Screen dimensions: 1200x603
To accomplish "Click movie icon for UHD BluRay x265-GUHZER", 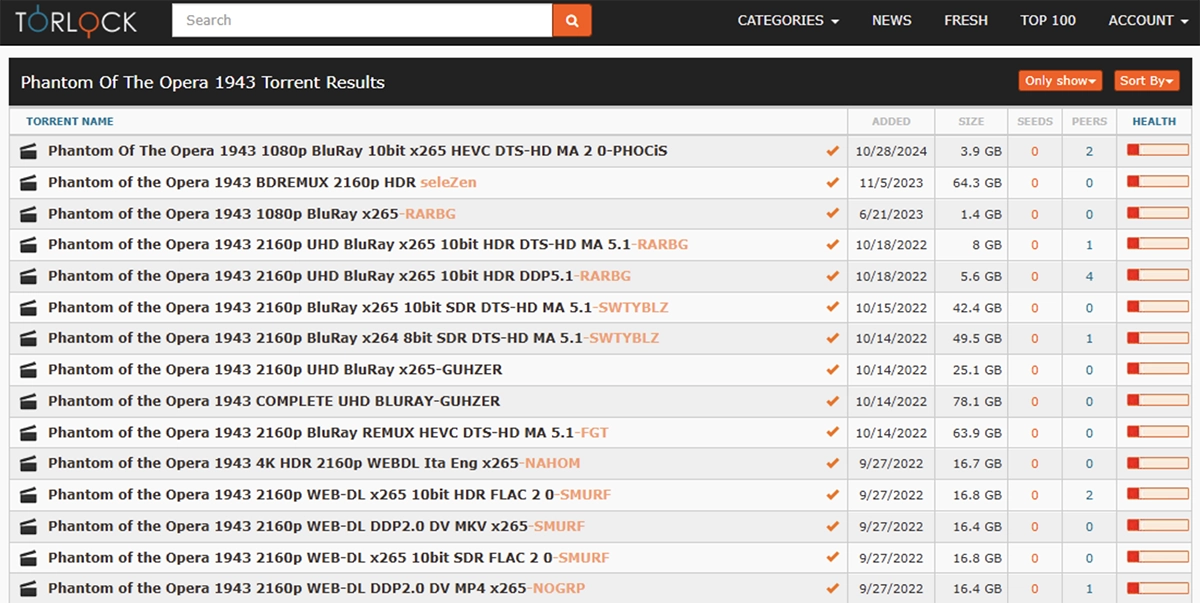I will click(29, 369).
